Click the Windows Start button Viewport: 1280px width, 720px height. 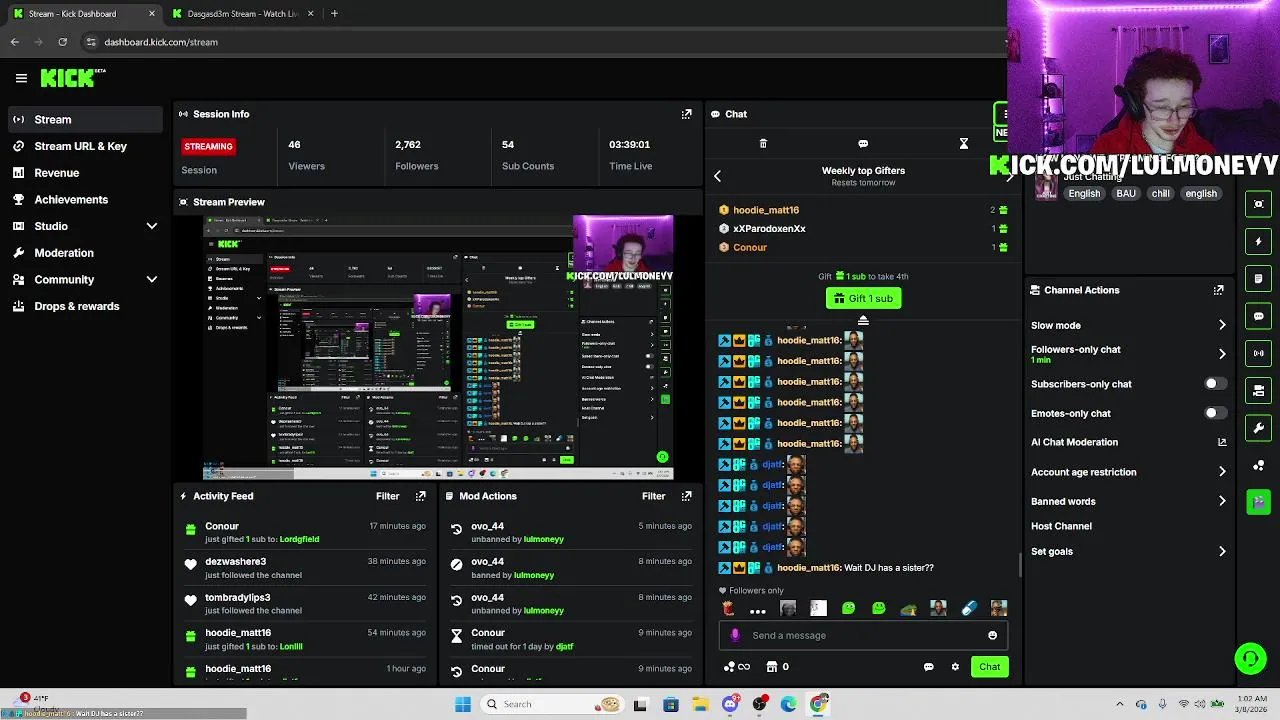coord(463,704)
